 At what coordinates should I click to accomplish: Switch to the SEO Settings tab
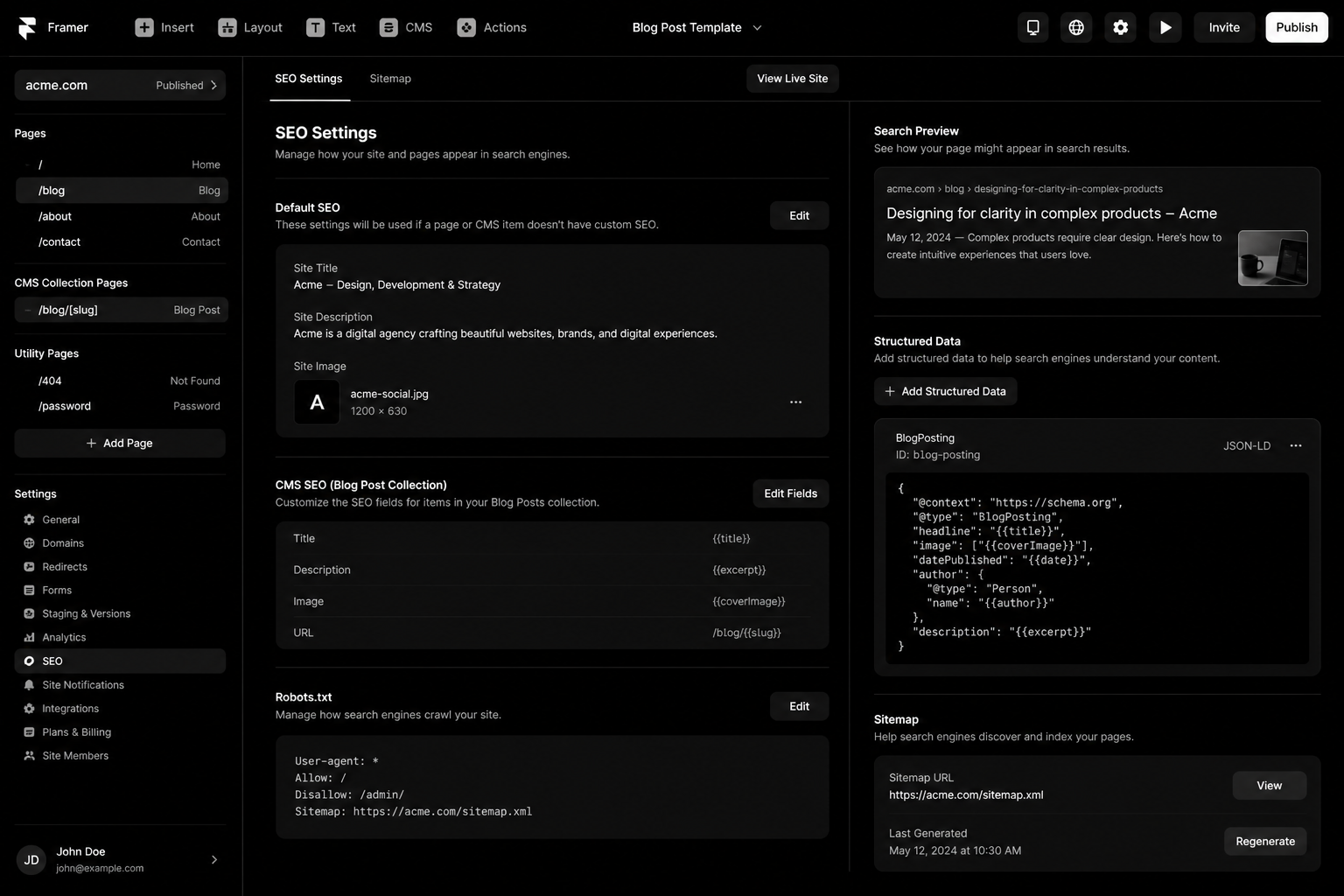[x=309, y=79]
